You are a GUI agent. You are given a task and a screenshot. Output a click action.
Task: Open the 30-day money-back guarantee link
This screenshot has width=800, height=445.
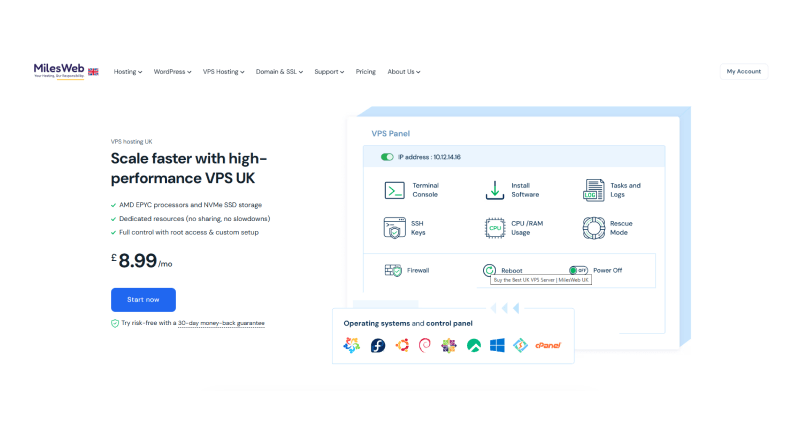(221, 323)
